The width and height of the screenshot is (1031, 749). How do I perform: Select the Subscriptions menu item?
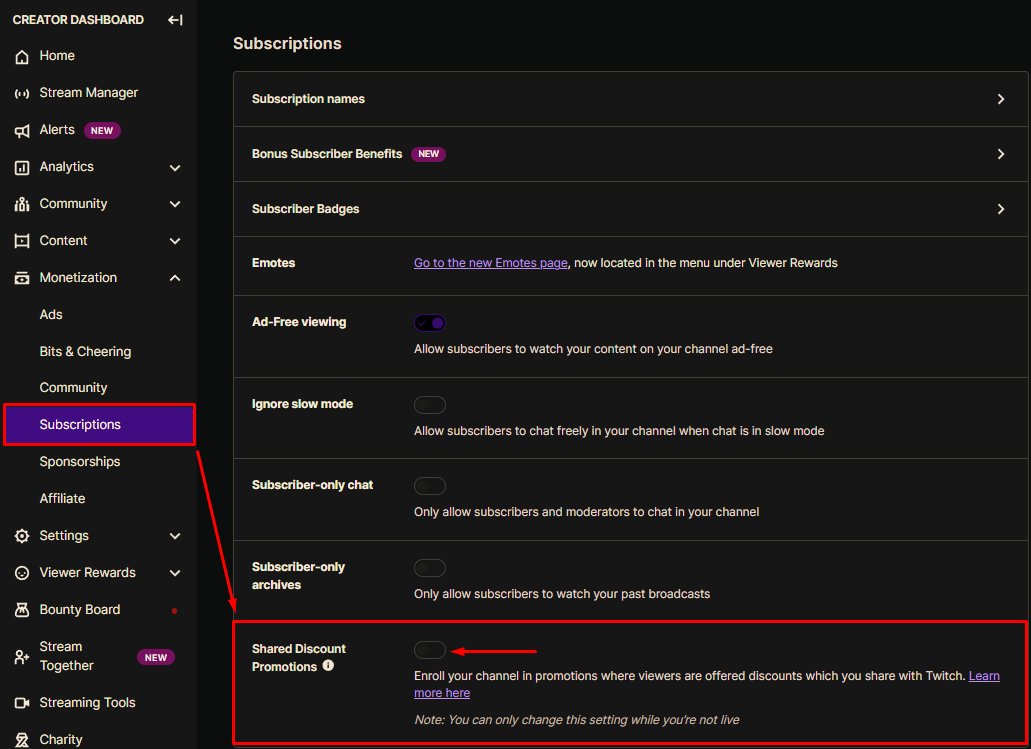pos(99,425)
